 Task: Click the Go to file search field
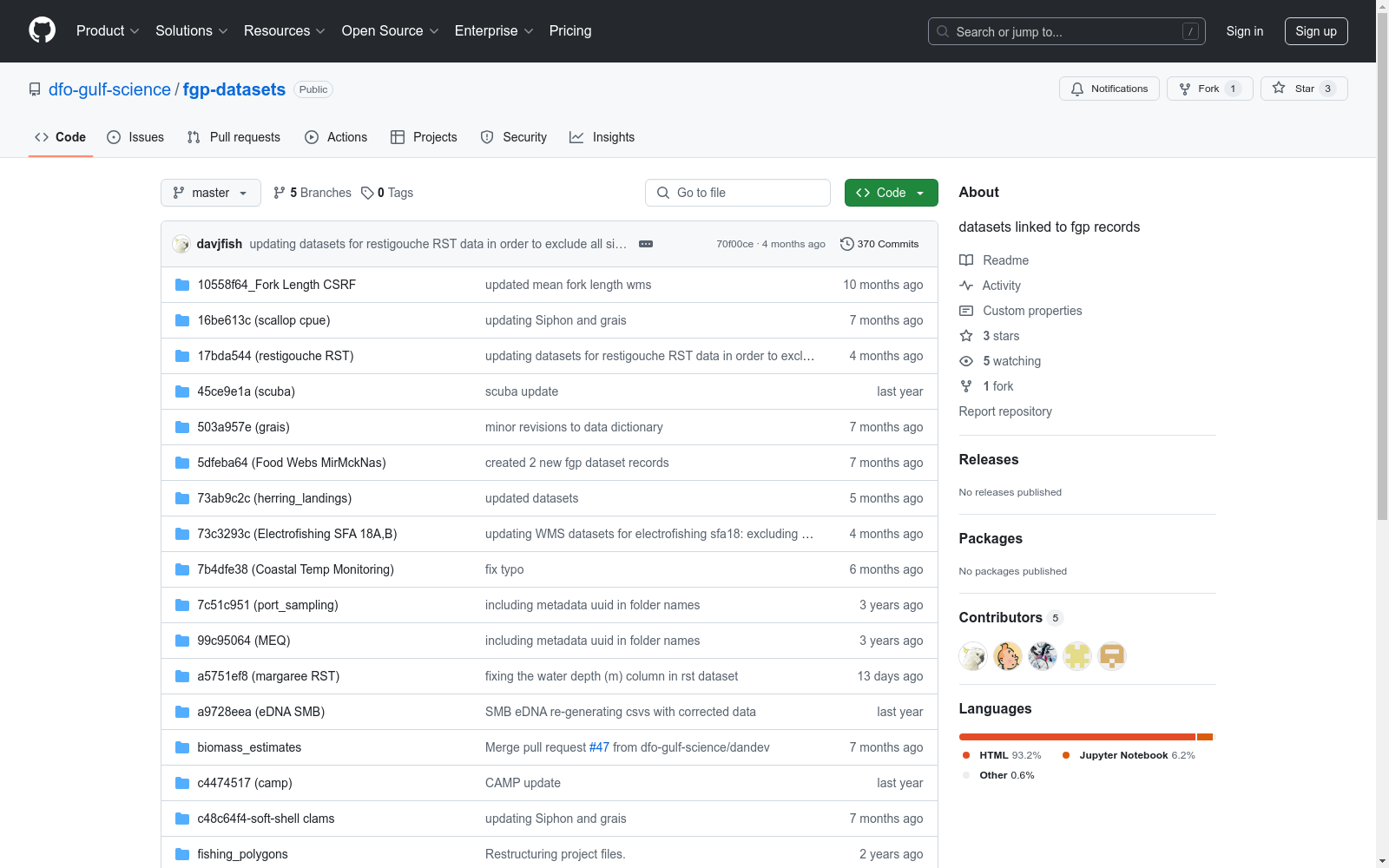[738, 193]
